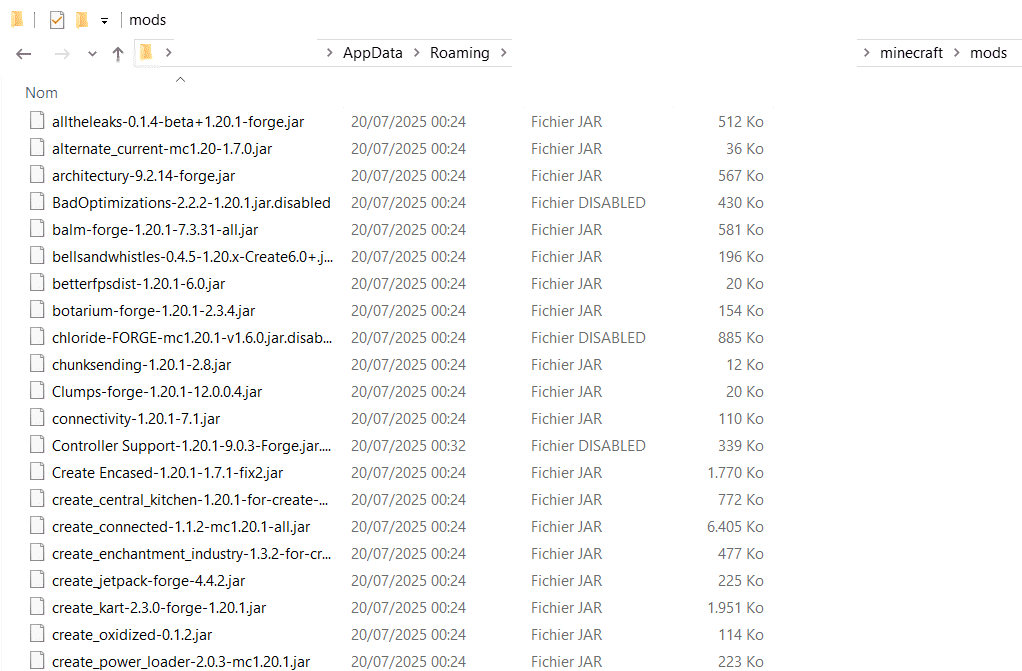The width and height of the screenshot is (1022, 671).
Task: Click file icon of chloride-FORGE disabled file
Action: coord(37,336)
